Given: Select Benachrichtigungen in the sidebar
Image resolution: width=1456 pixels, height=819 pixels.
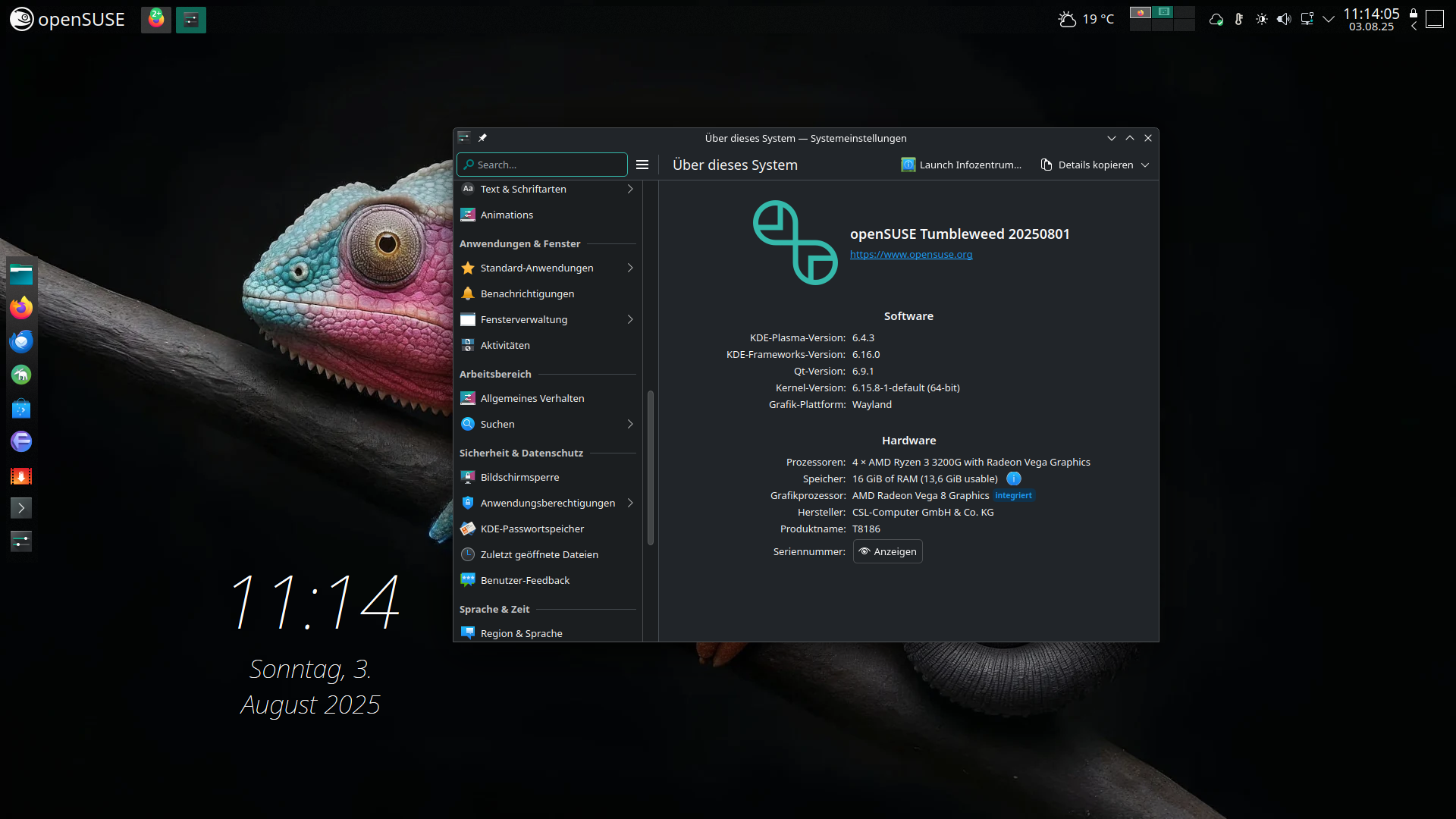Looking at the screenshot, I should [x=527, y=293].
